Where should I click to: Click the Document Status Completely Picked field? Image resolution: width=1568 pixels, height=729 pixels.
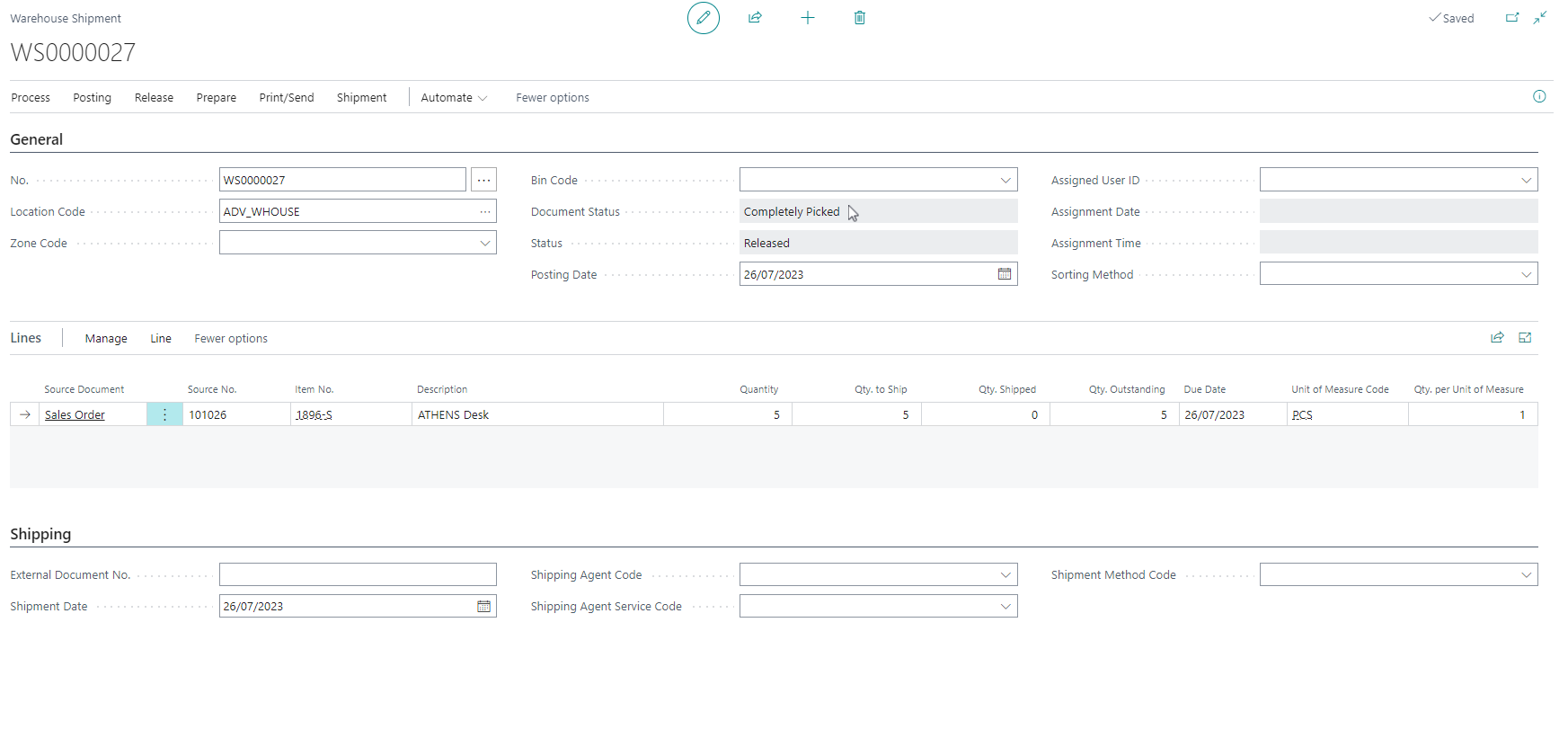(878, 211)
